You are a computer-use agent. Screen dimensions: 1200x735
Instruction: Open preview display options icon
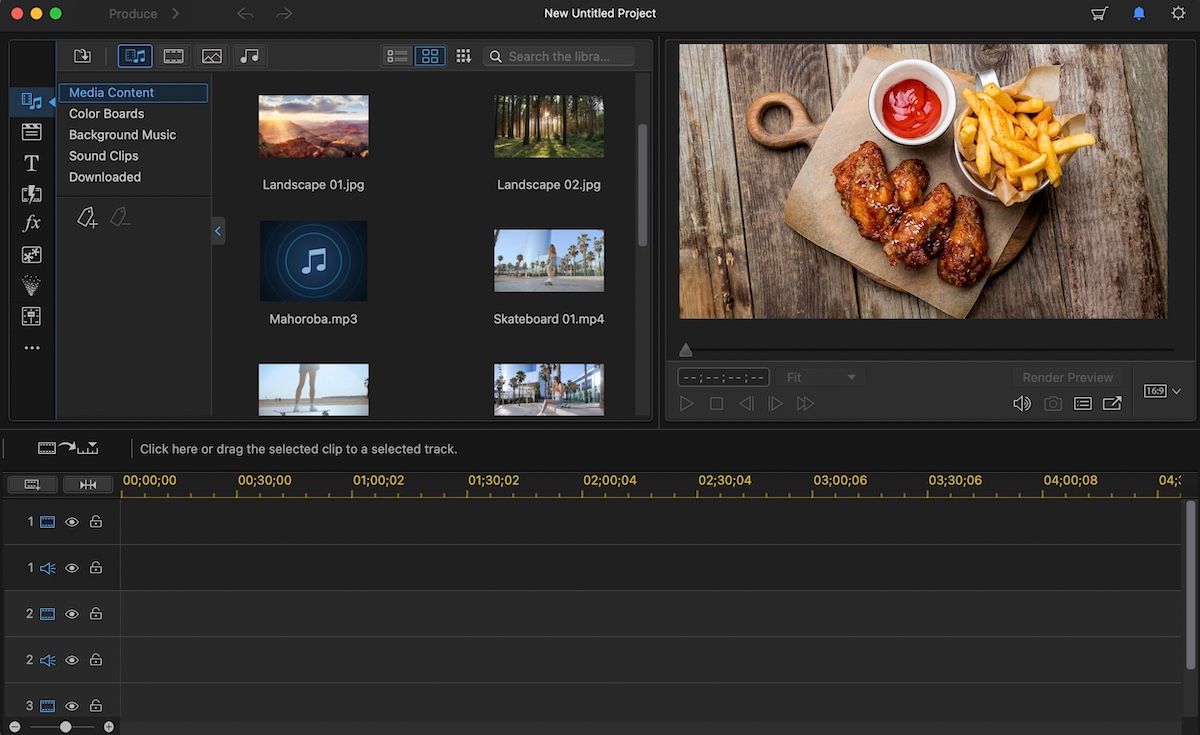[x=1082, y=404]
